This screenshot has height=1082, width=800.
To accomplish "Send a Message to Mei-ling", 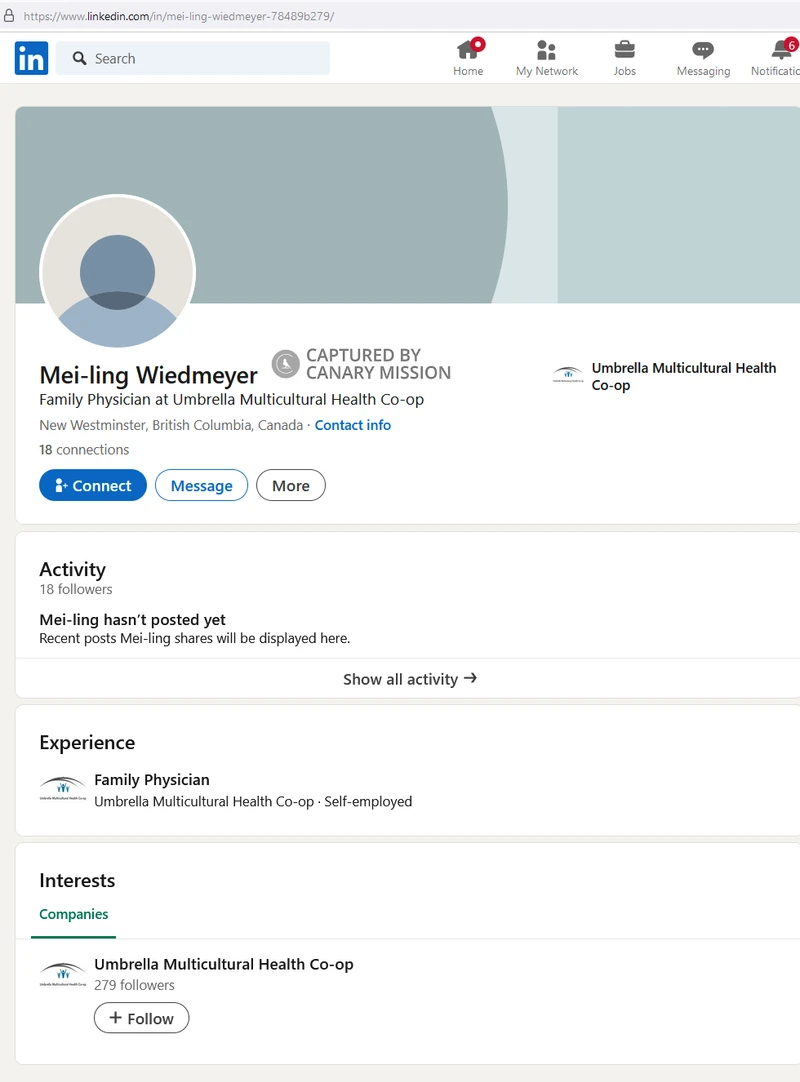I will pos(202,485).
